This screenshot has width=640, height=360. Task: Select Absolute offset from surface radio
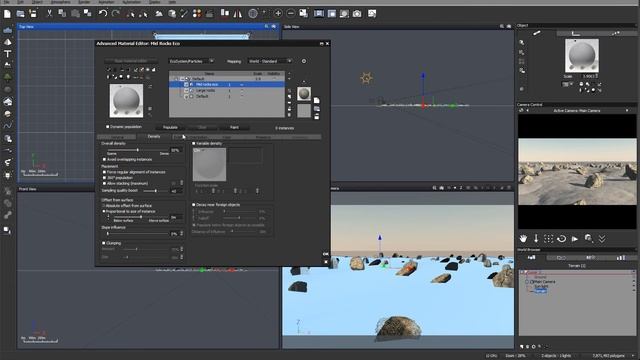click(x=104, y=206)
